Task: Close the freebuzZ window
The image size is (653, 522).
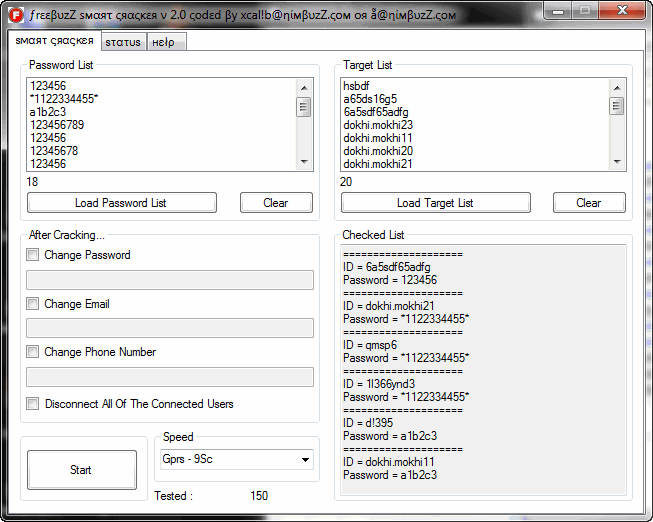Action: coord(623,11)
